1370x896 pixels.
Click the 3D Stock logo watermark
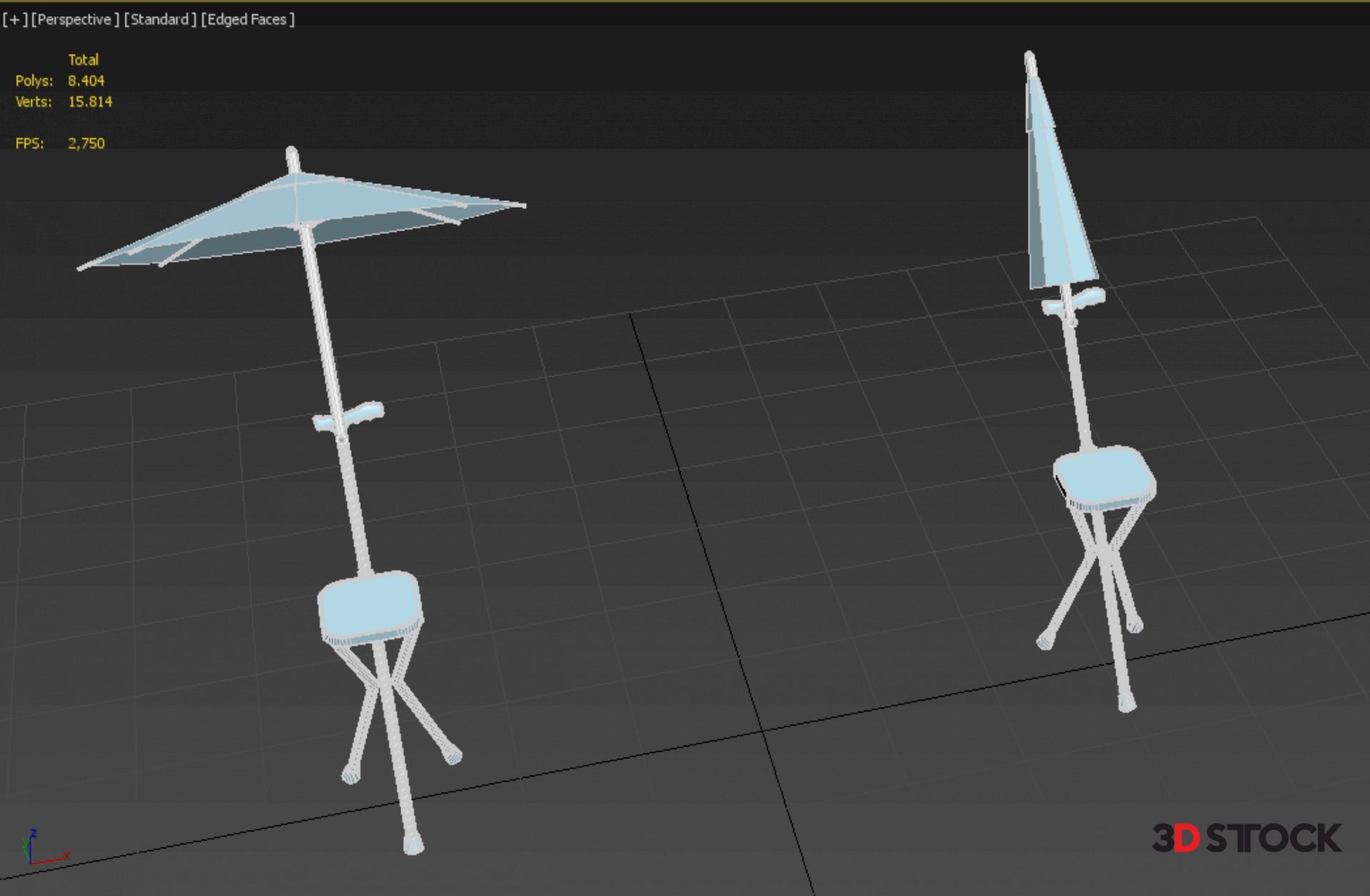[1246, 838]
